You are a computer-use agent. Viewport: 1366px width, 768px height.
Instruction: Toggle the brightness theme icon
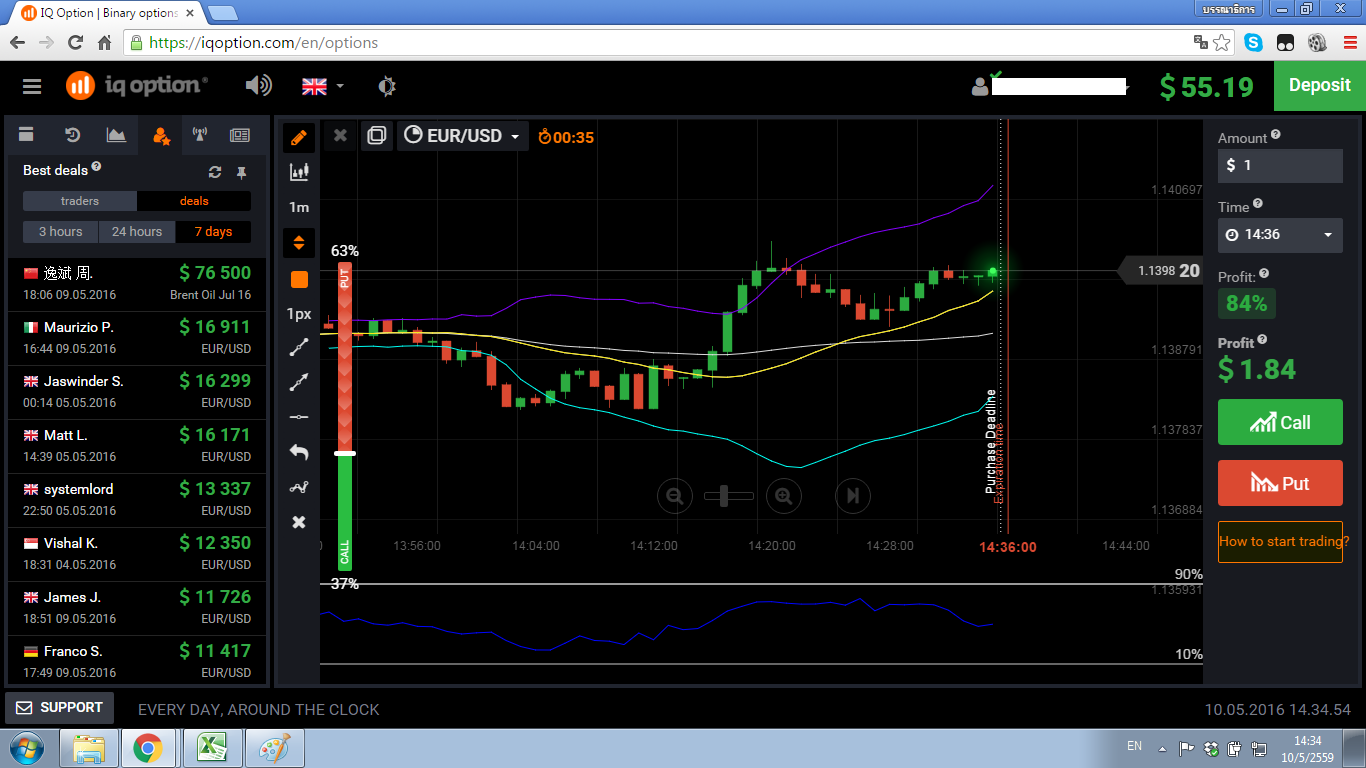pyautogui.click(x=387, y=86)
